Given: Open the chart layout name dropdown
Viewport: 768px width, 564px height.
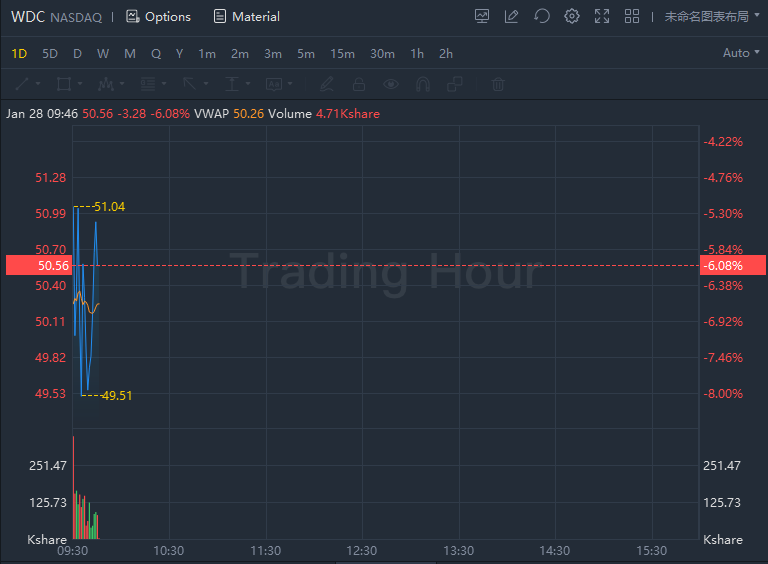Looking at the screenshot, I should click(x=713, y=16).
